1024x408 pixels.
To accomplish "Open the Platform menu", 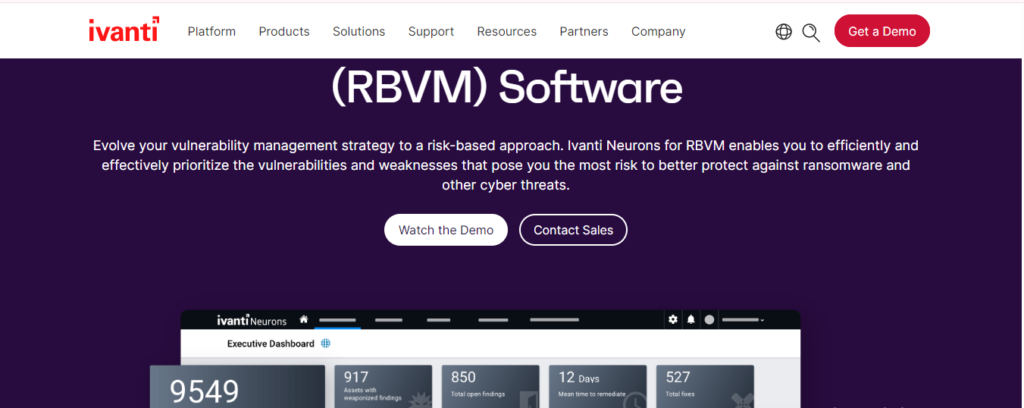I will pyautogui.click(x=212, y=31).
